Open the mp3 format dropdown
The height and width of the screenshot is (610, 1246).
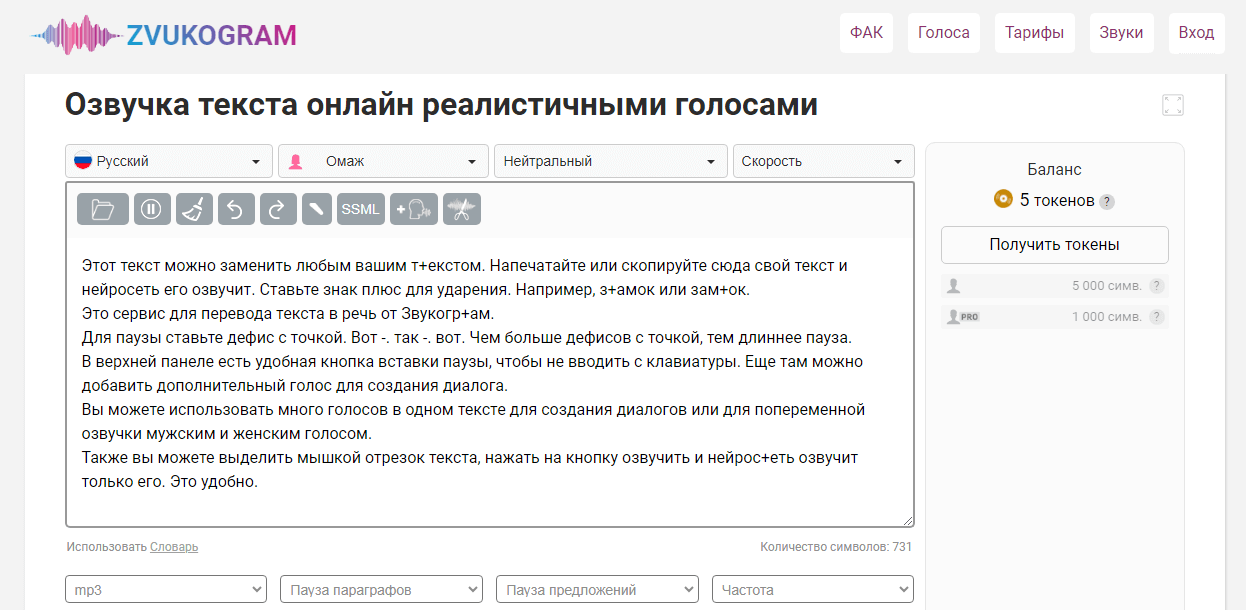click(x=166, y=590)
